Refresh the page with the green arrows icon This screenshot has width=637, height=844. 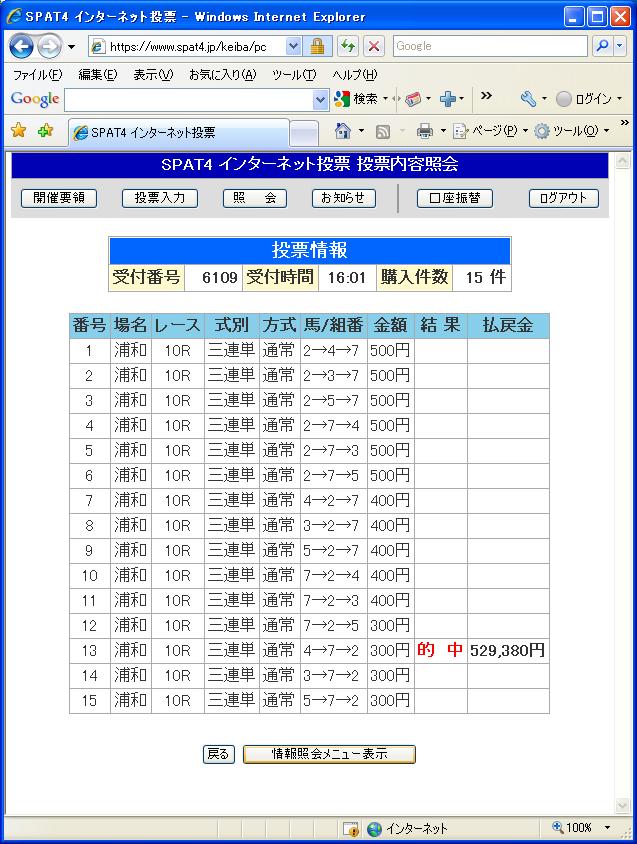348,46
